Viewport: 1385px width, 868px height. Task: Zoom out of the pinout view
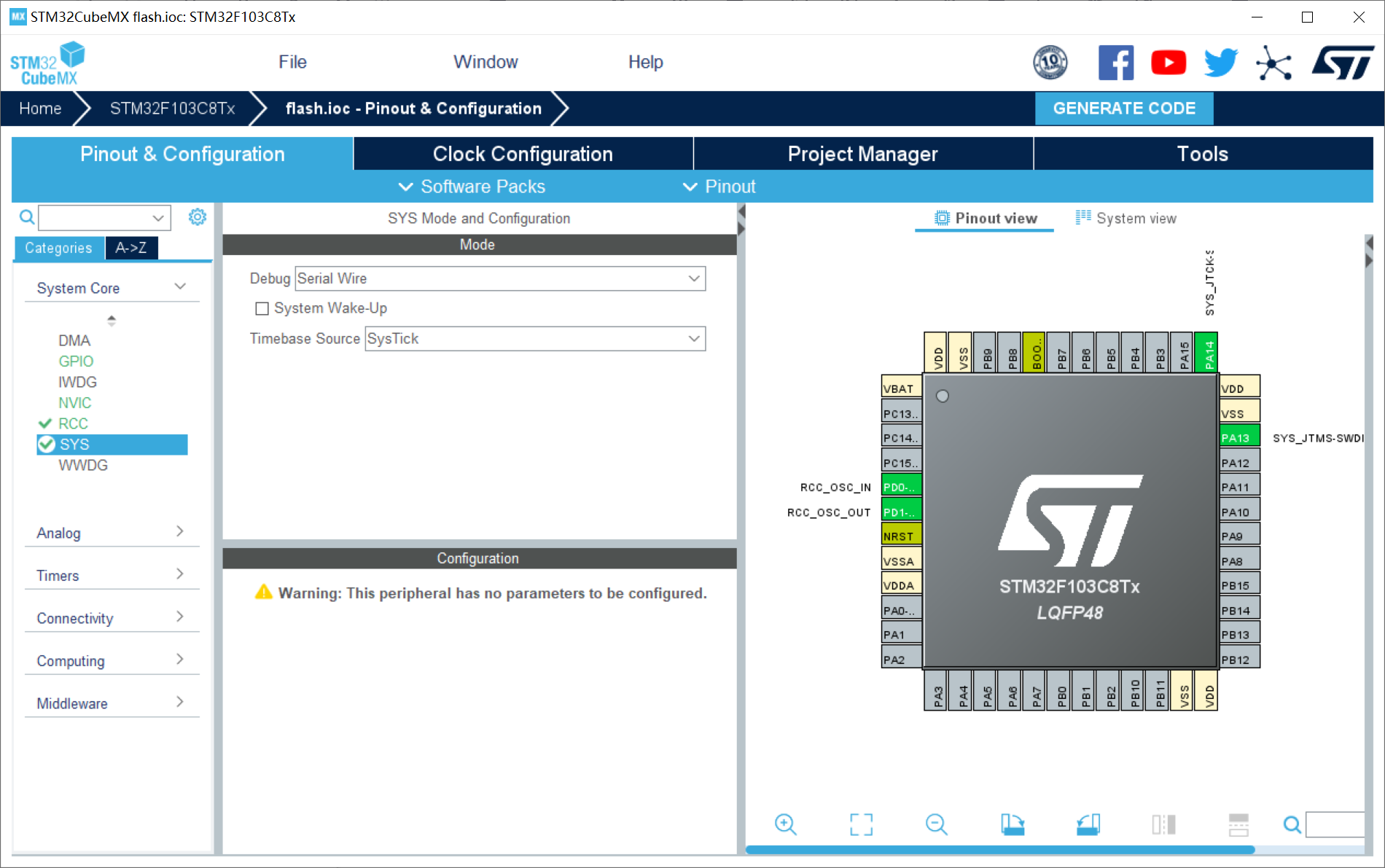(x=937, y=824)
